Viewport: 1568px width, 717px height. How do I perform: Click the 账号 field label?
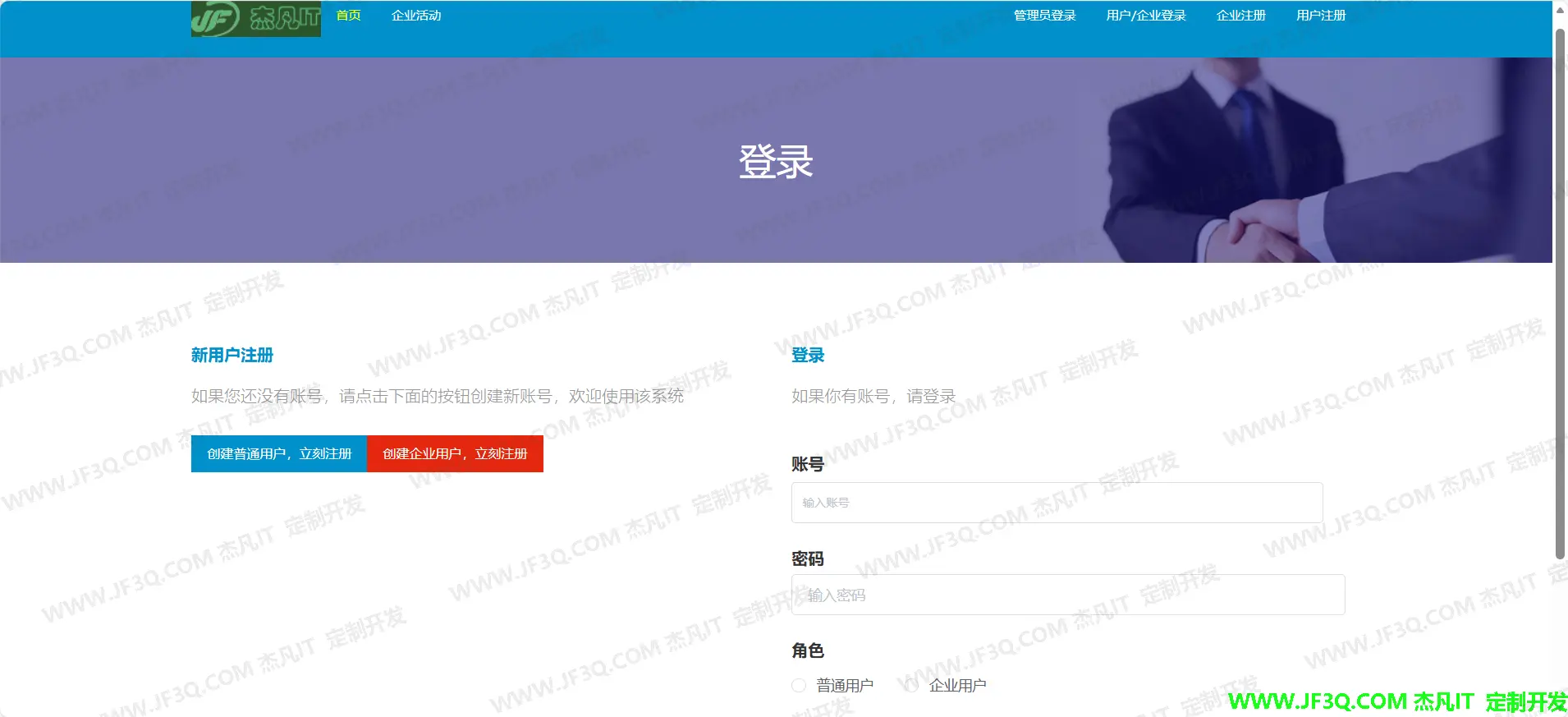click(x=807, y=464)
